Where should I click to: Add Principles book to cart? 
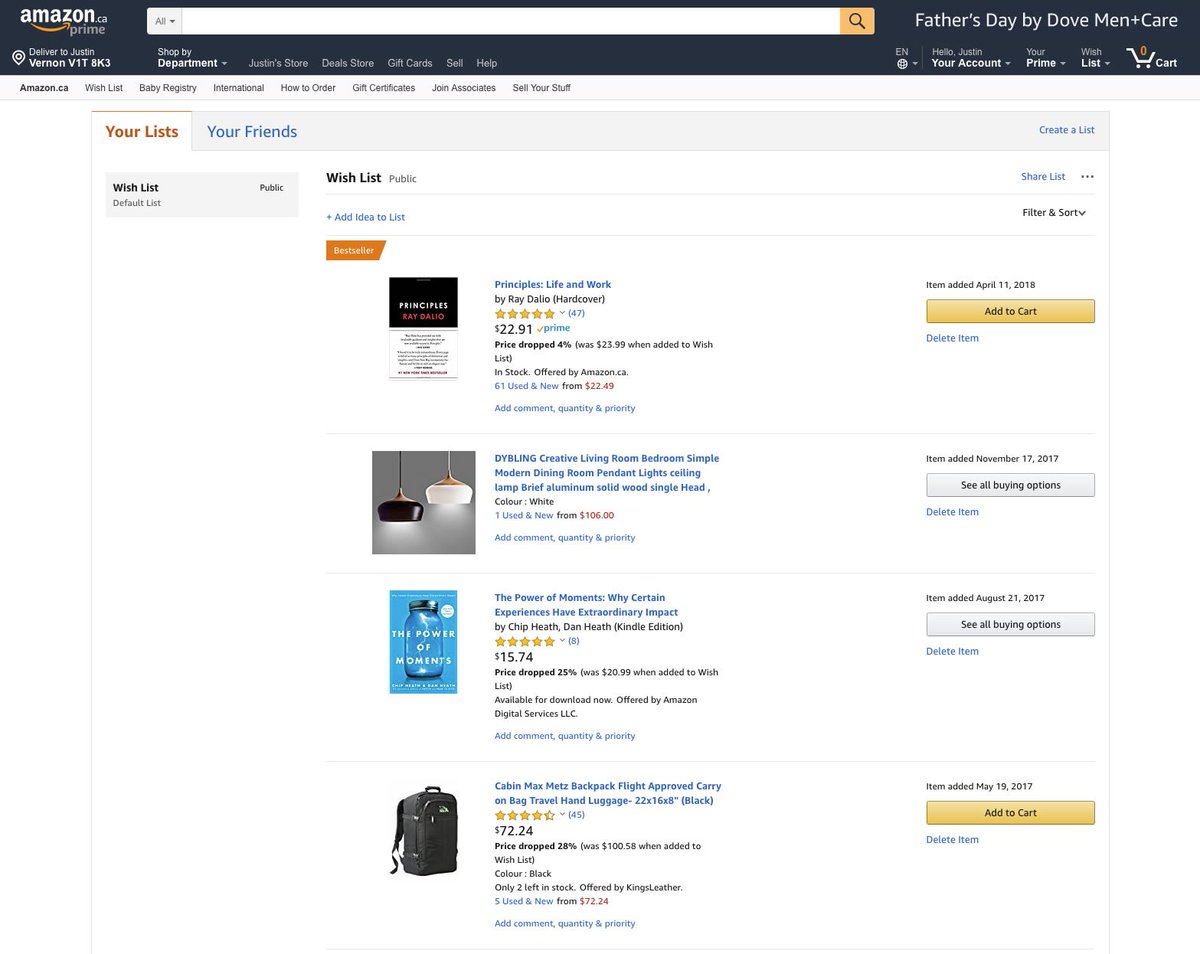click(1010, 311)
